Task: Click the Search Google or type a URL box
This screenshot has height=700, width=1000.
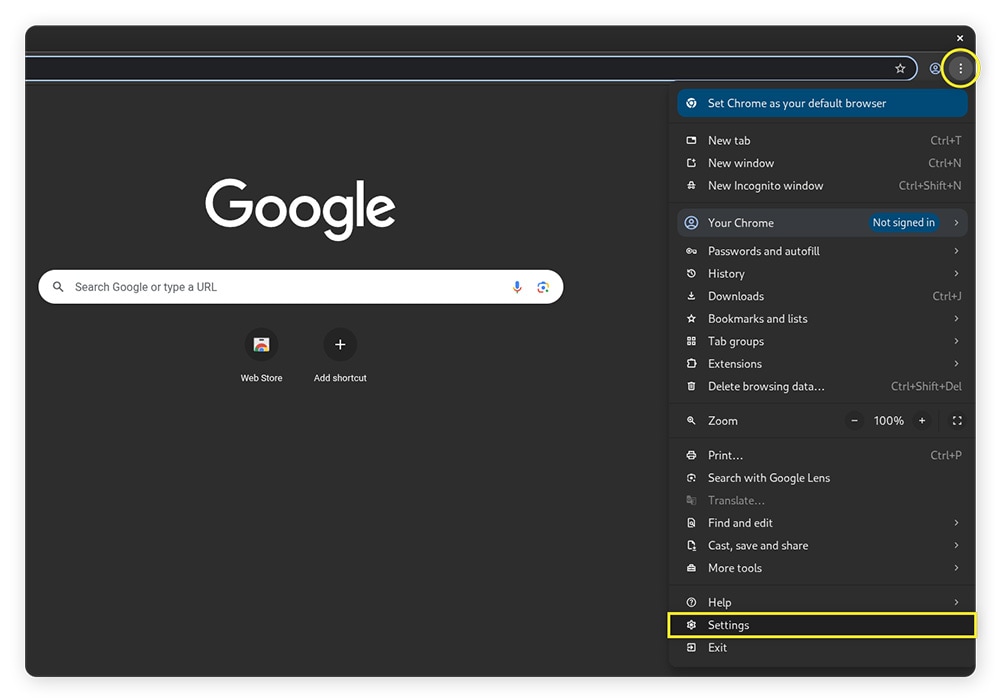Action: coord(300,287)
